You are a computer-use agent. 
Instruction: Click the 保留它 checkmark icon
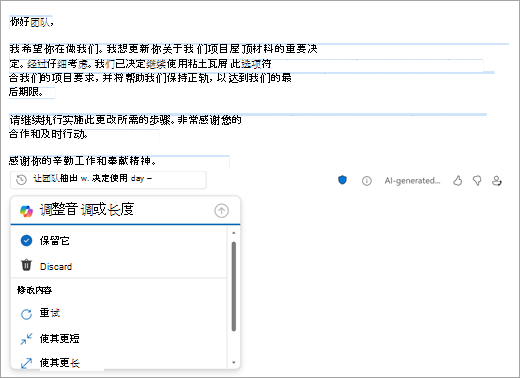click(x=26, y=240)
